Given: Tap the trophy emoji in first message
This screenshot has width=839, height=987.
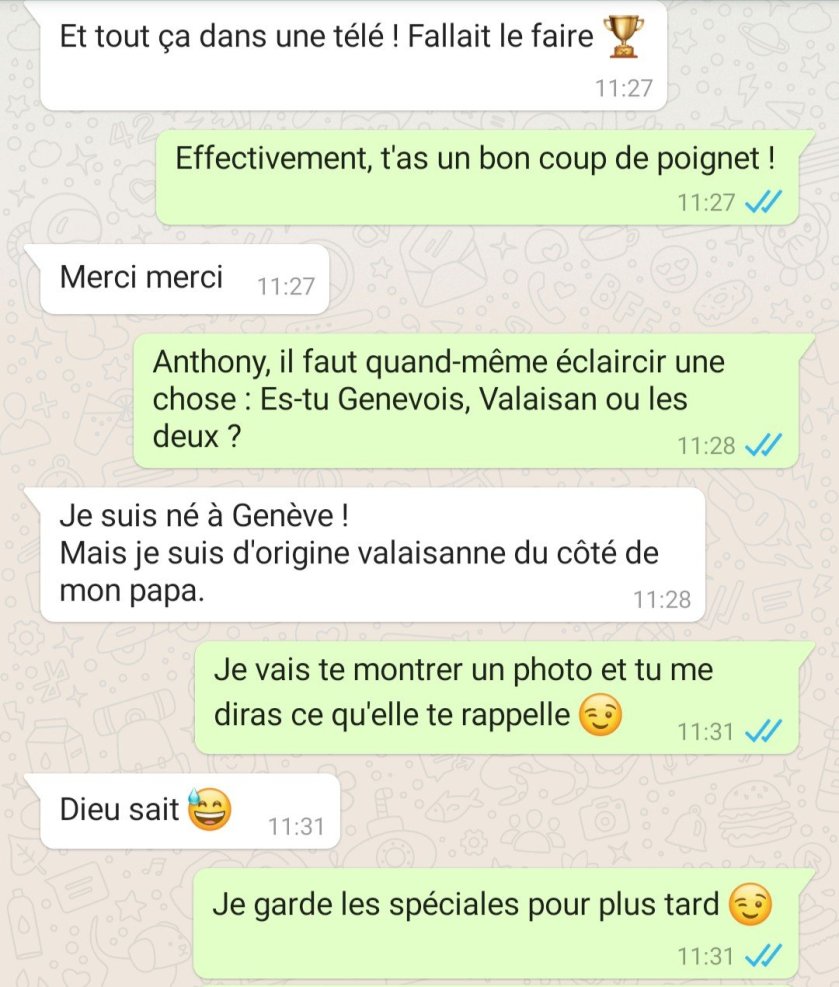Looking at the screenshot, I should 623,37.
